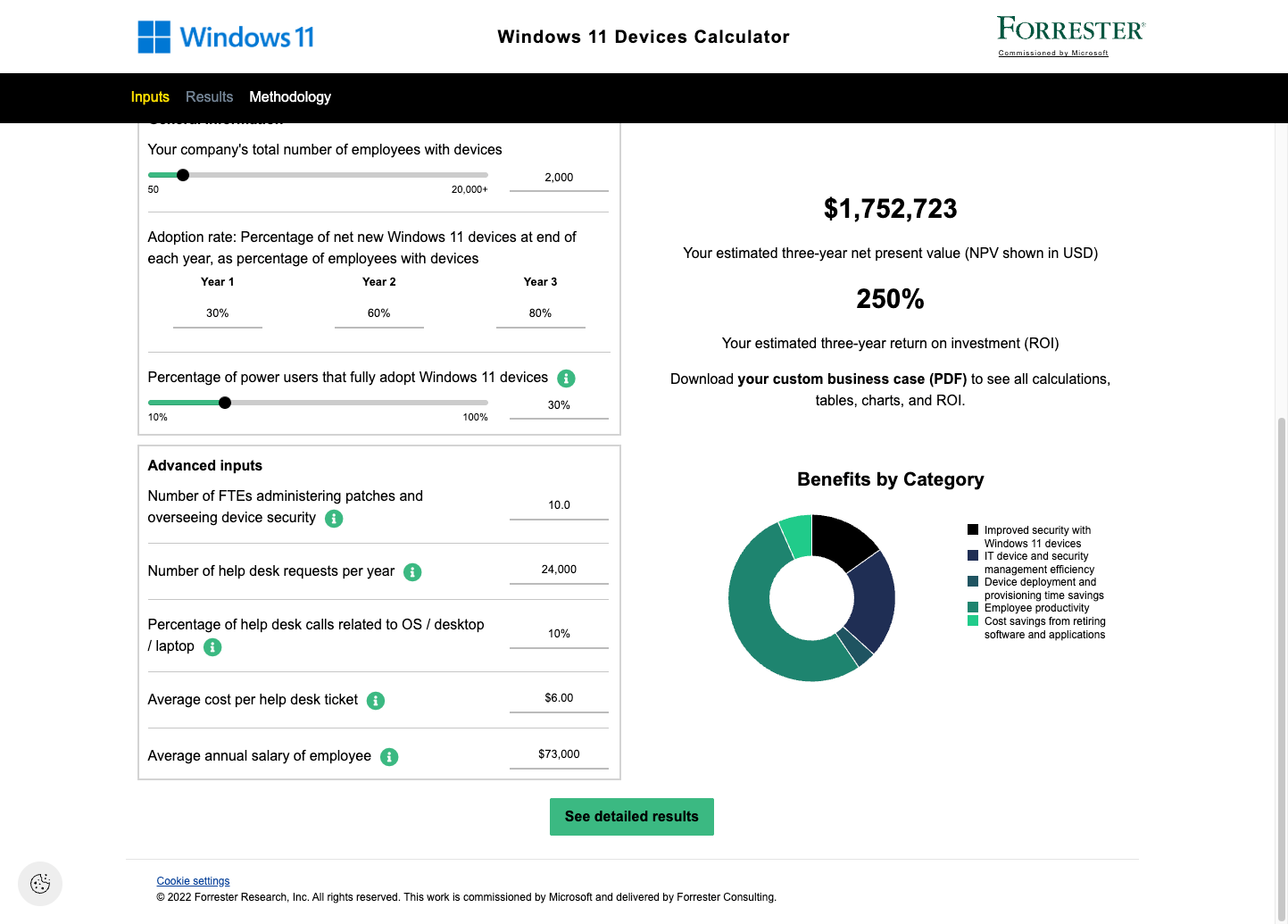This screenshot has width=1288, height=924.
Task: Click IT device and security management legend swatch
Action: (x=973, y=555)
